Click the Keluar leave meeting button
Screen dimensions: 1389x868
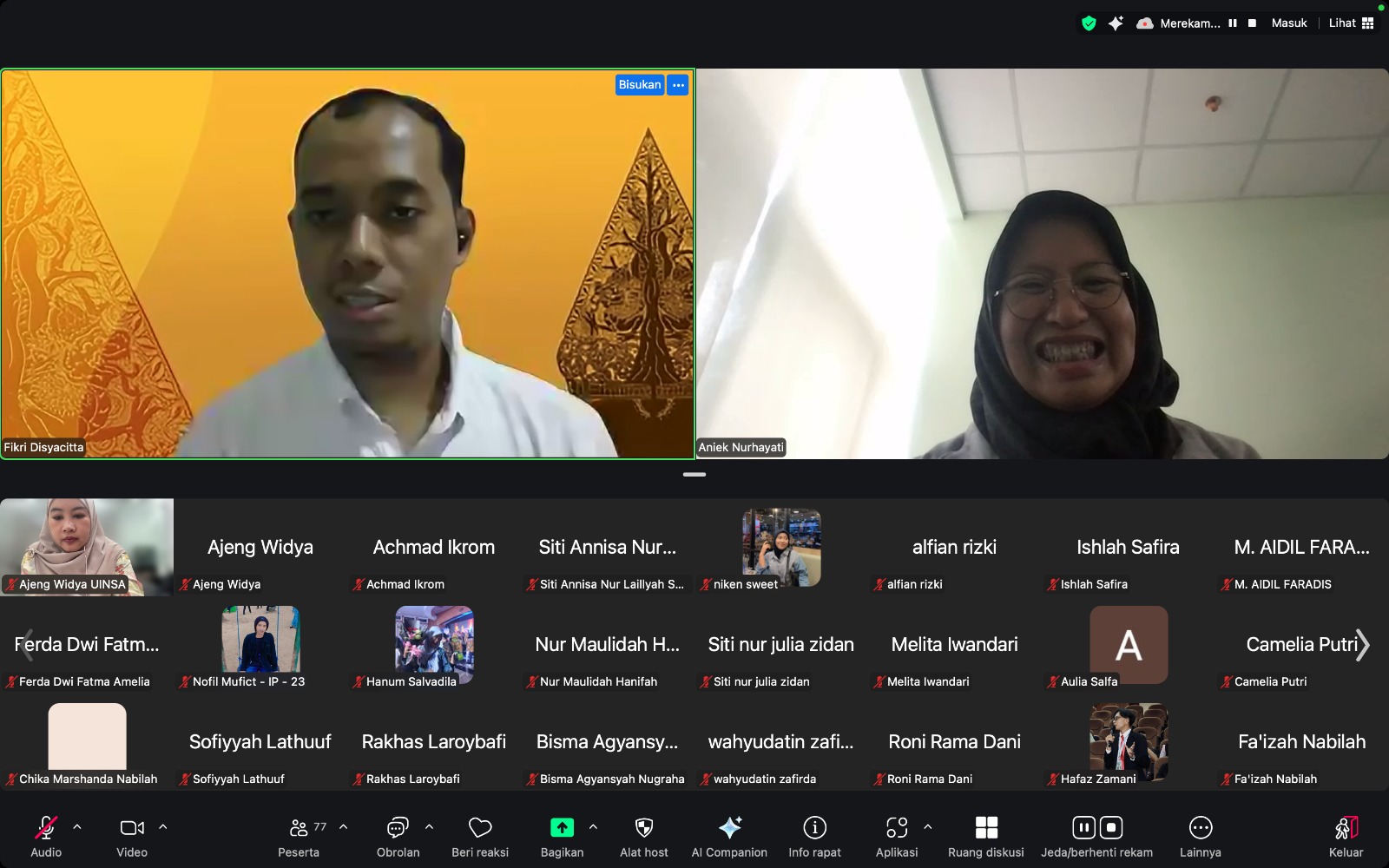[x=1346, y=828]
